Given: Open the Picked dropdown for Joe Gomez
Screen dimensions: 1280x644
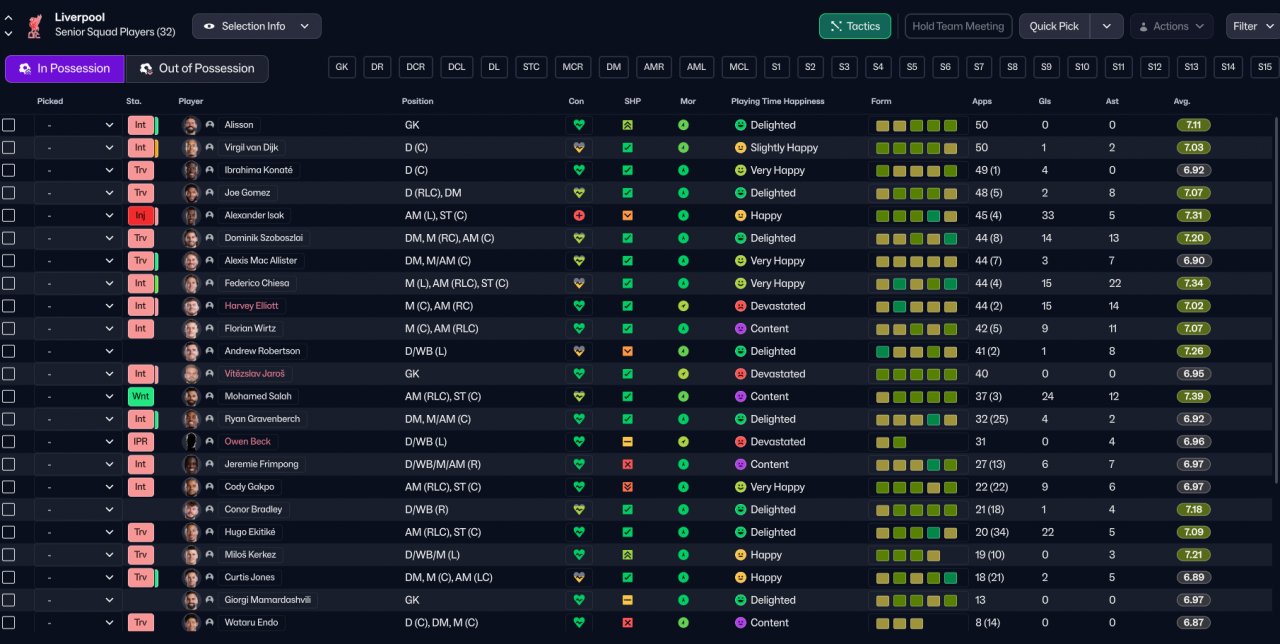Looking at the screenshot, I should point(78,193).
